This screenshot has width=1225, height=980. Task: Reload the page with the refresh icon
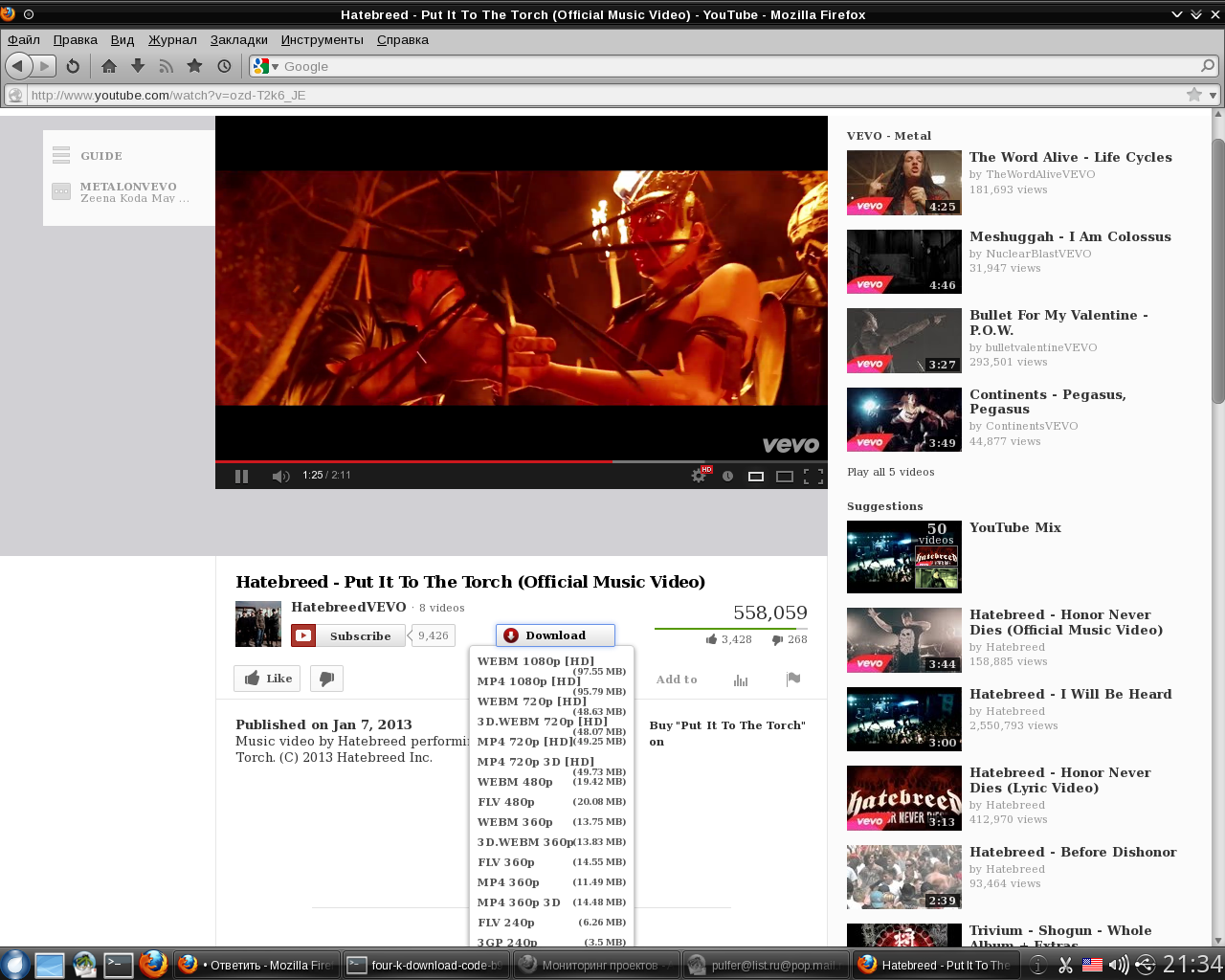coord(73,66)
